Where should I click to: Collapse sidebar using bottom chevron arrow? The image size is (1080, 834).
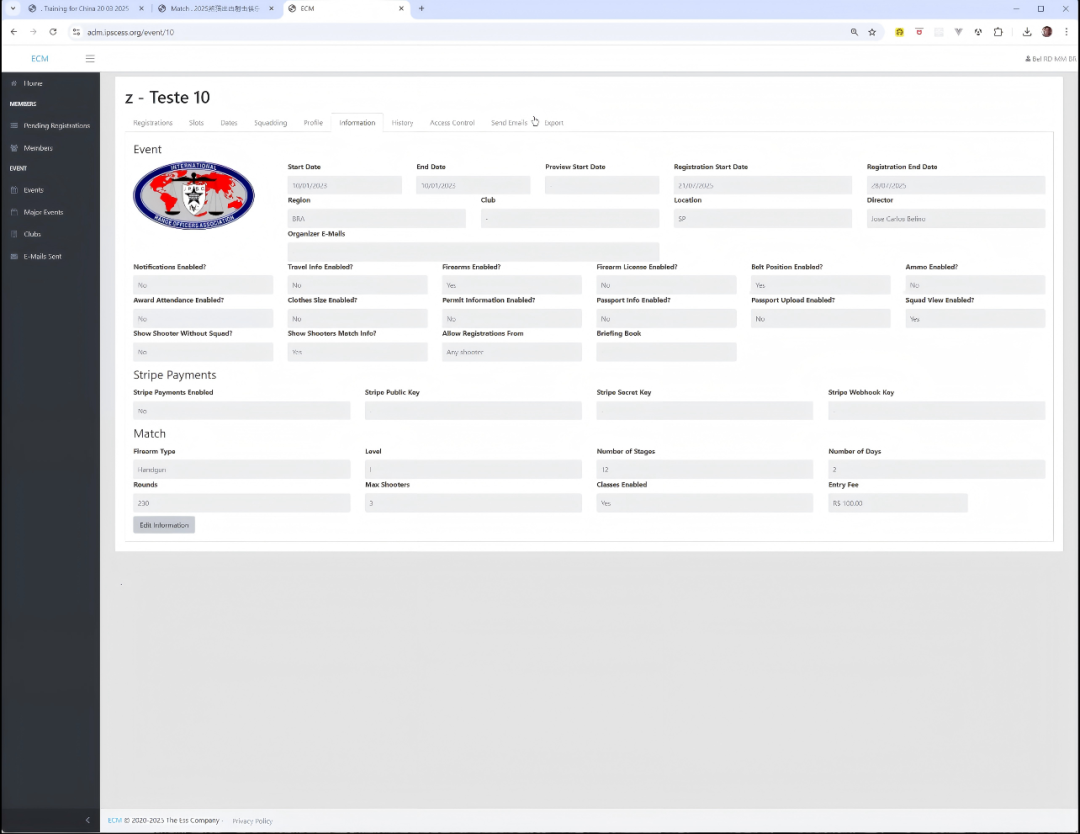(x=87, y=820)
